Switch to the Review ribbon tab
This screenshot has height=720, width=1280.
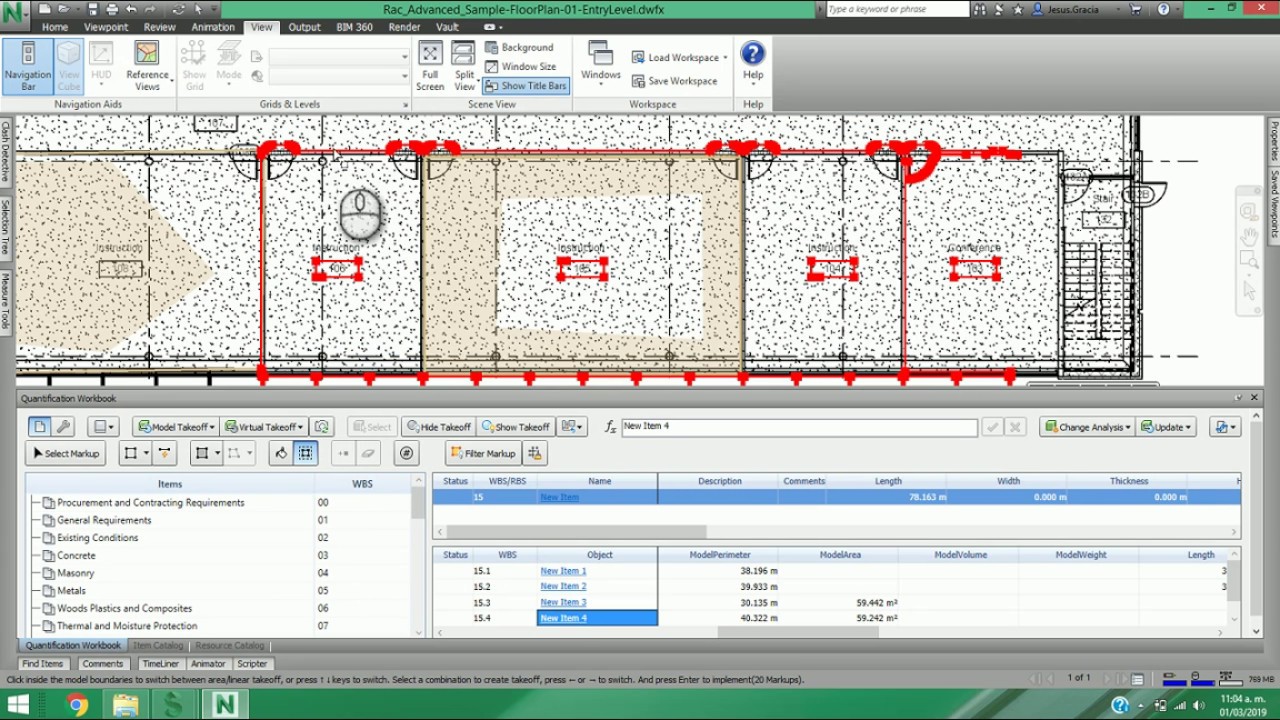pos(160,27)
